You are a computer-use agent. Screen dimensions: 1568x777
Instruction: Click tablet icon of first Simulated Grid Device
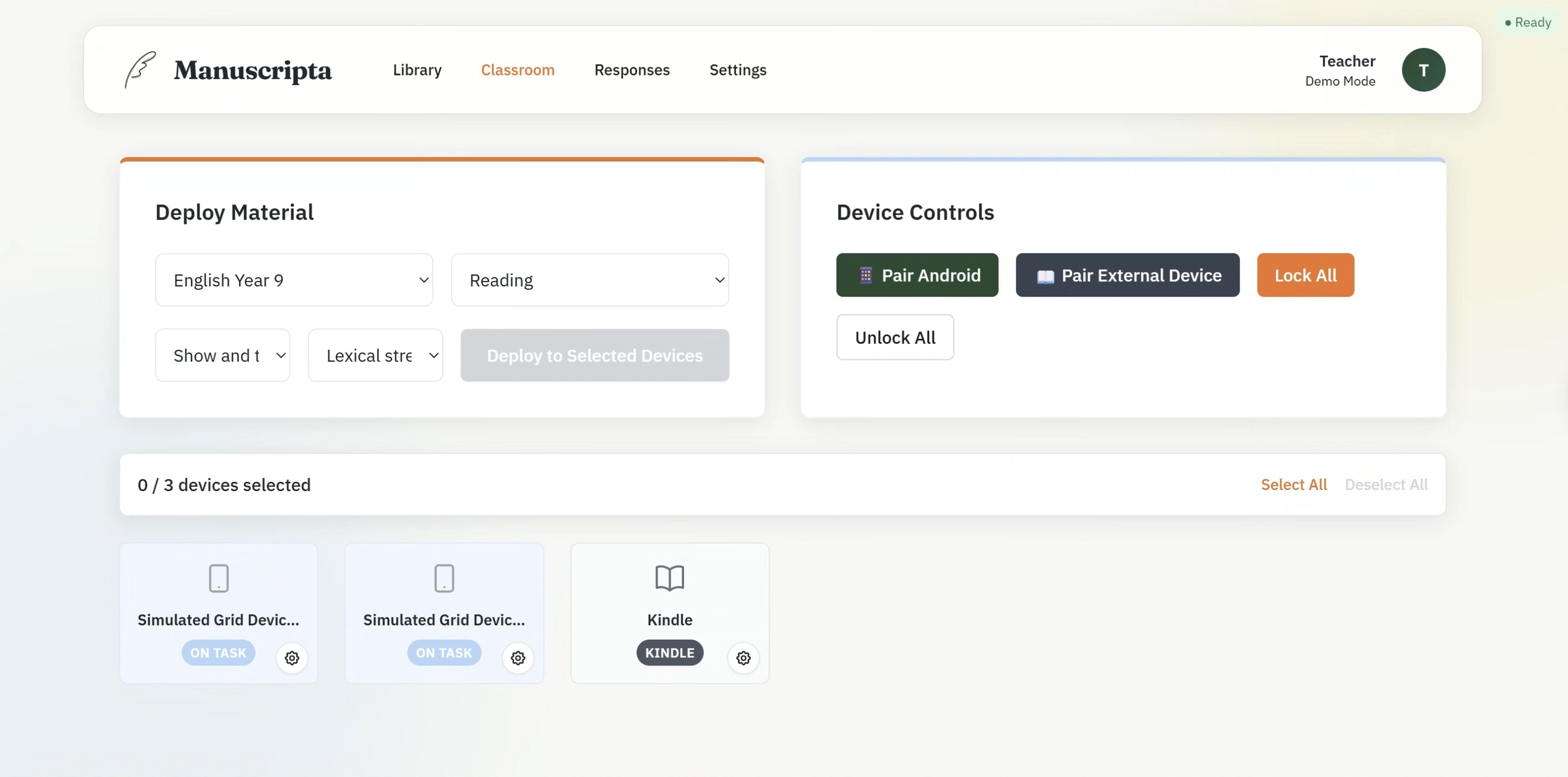[x=219, y=577]
